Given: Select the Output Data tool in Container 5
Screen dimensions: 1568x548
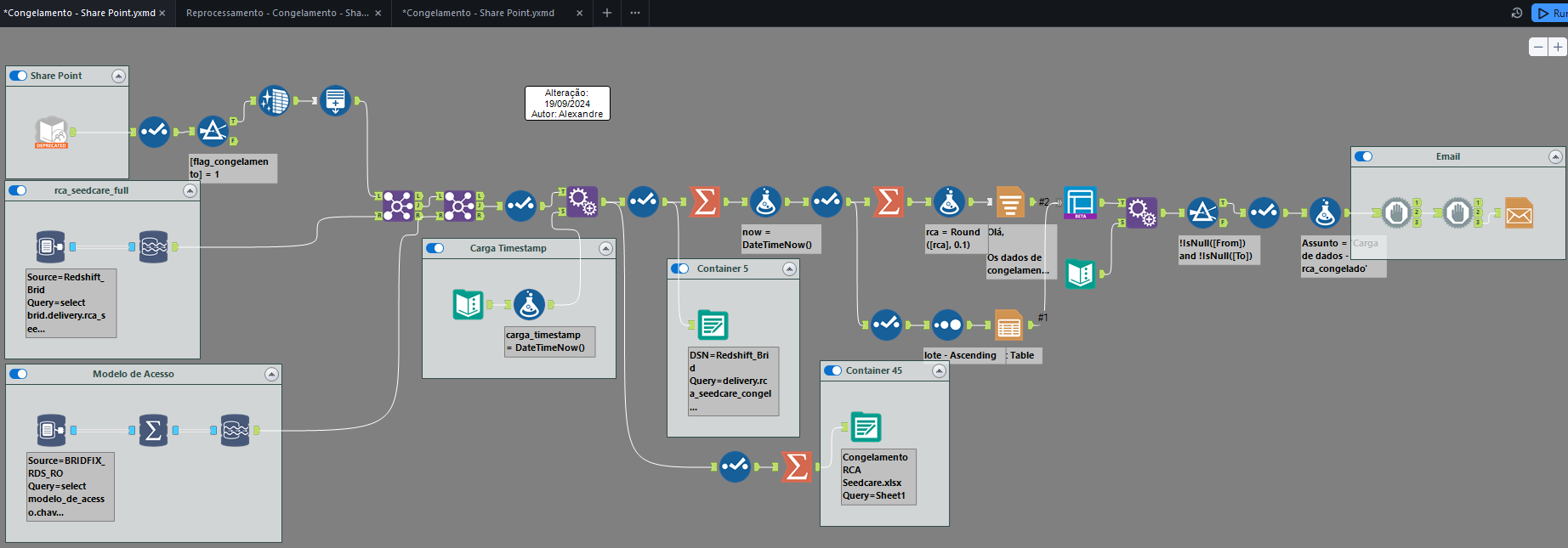Looking at the screenshot, I should coord(713,325).
